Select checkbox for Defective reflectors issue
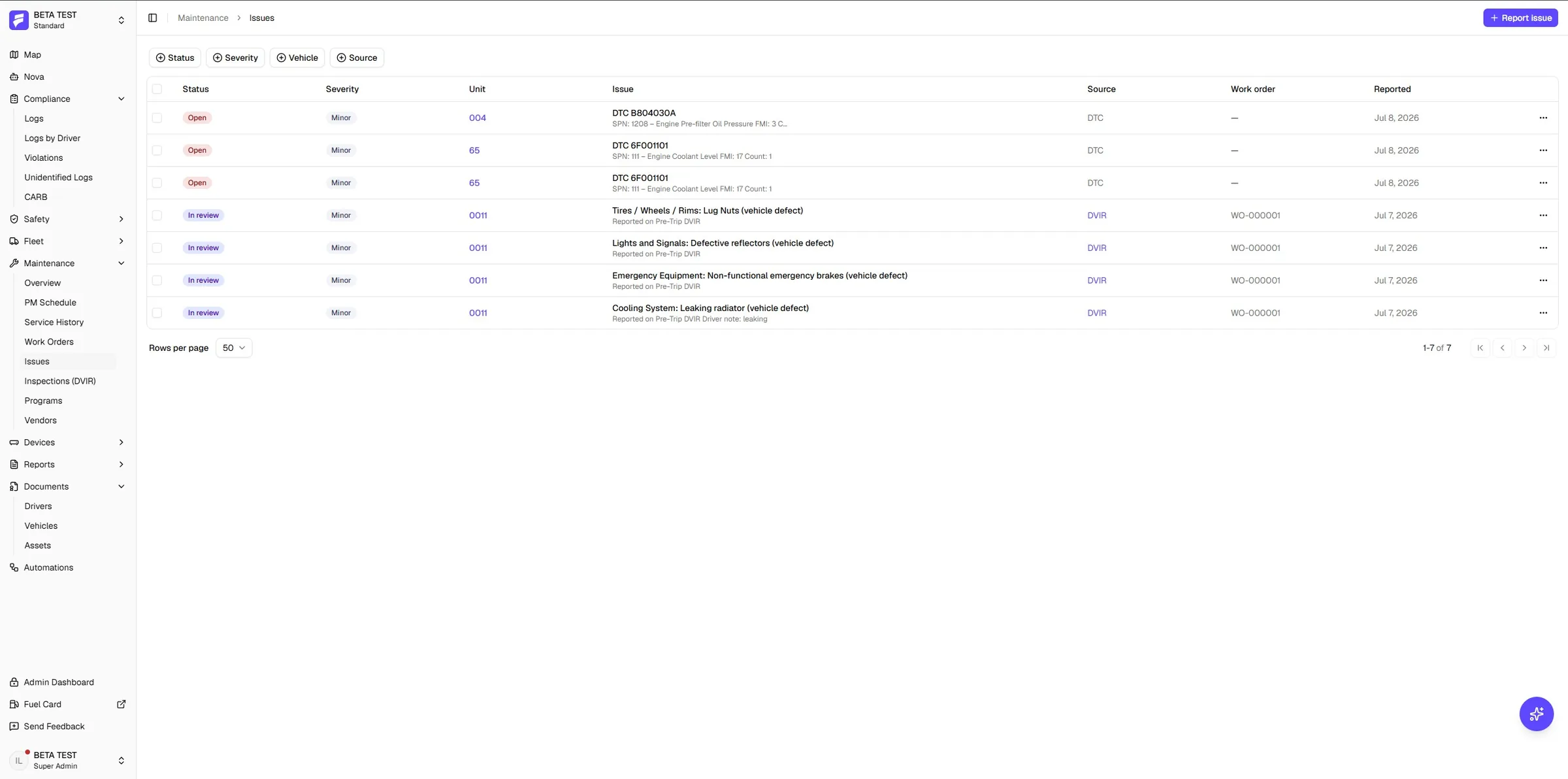The height and width of the screenshot is (779, 1568). (157, 248)
